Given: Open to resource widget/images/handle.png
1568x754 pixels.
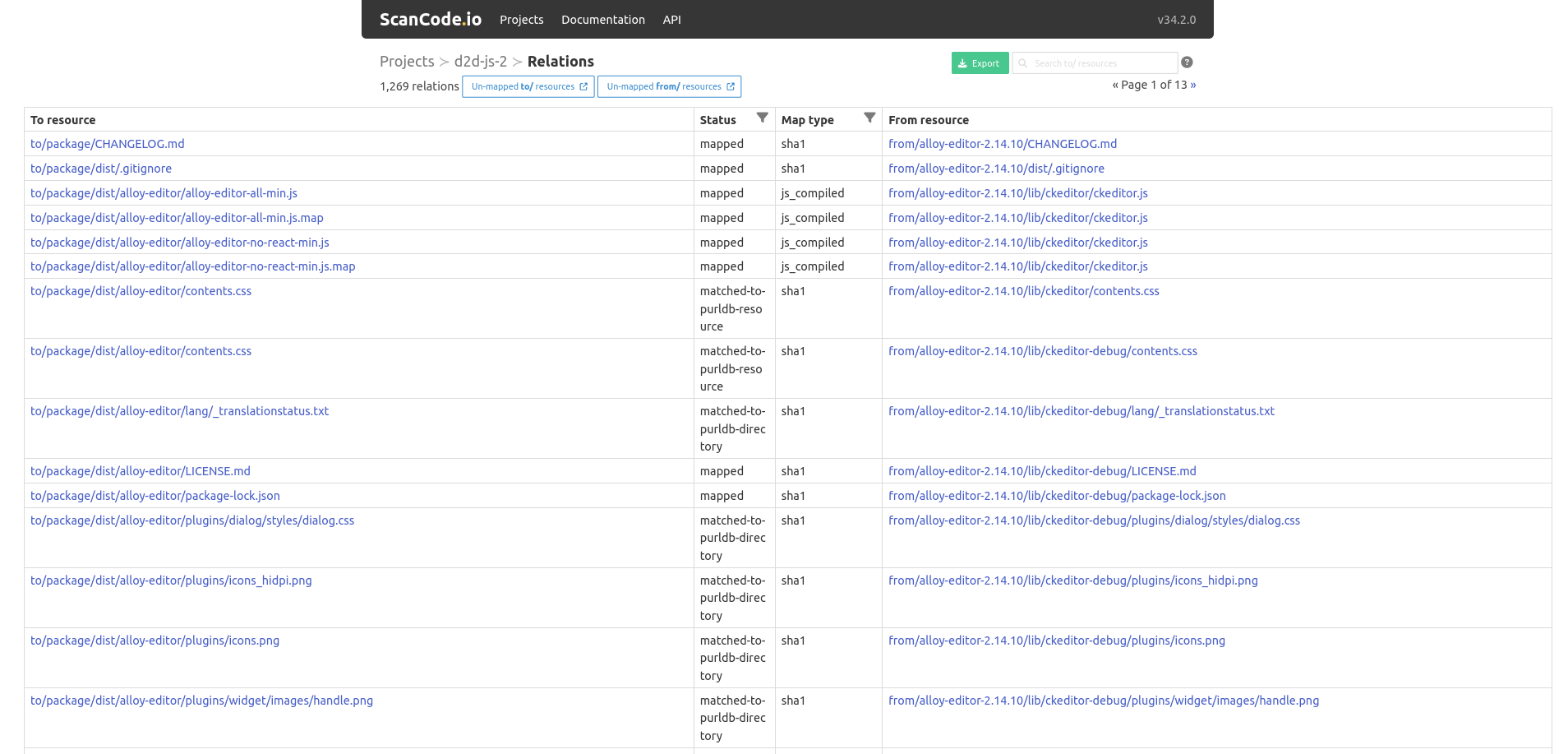Looking at the screenshot, I should tap(202, 701).
